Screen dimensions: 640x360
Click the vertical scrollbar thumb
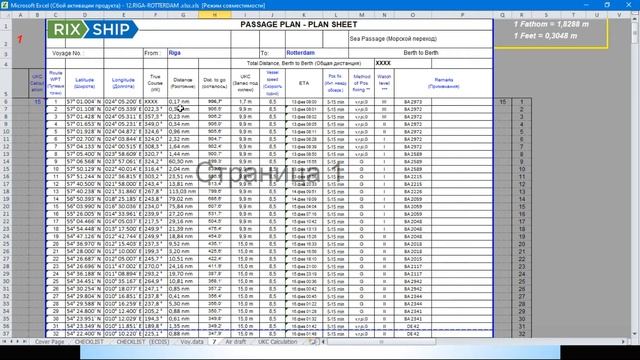[635, 33]
